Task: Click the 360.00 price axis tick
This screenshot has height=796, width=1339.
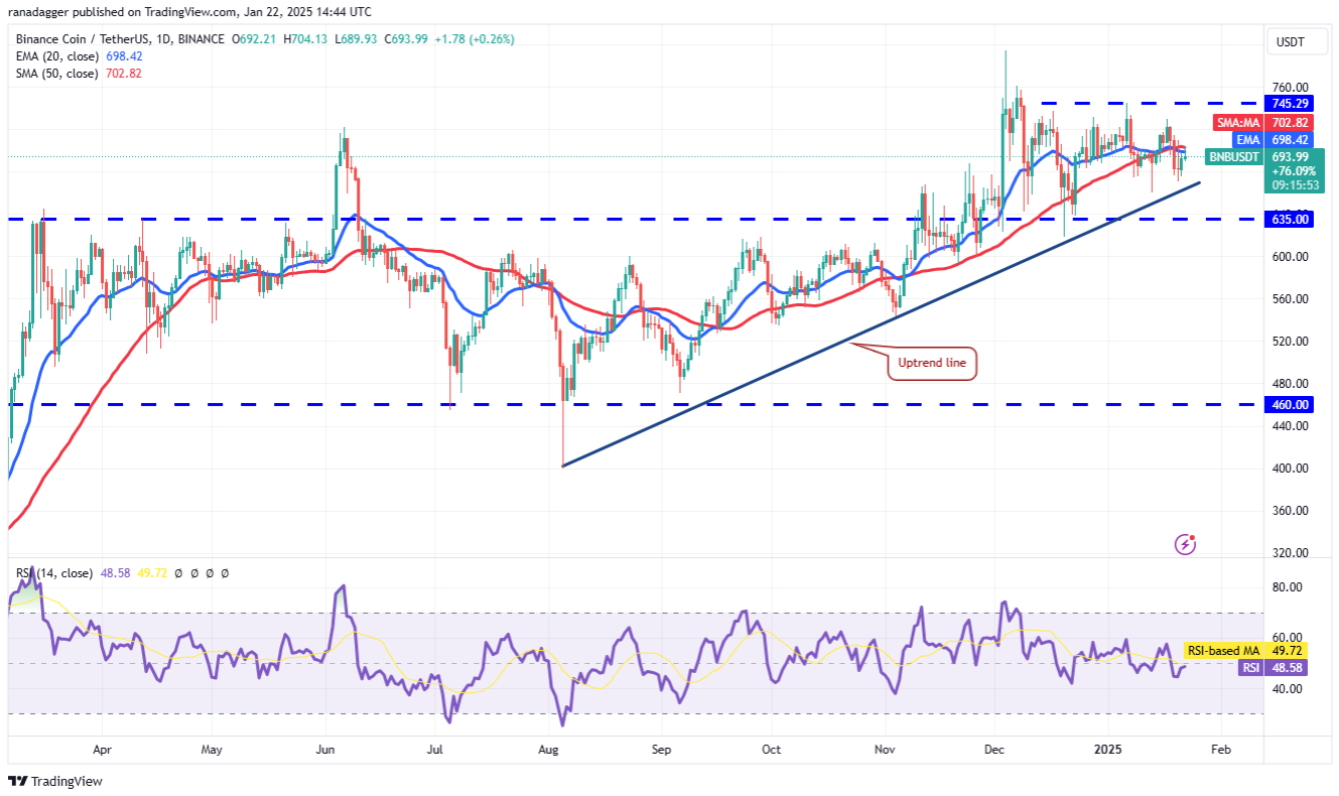Action: pyautogui.click(x=1290, y=510)
